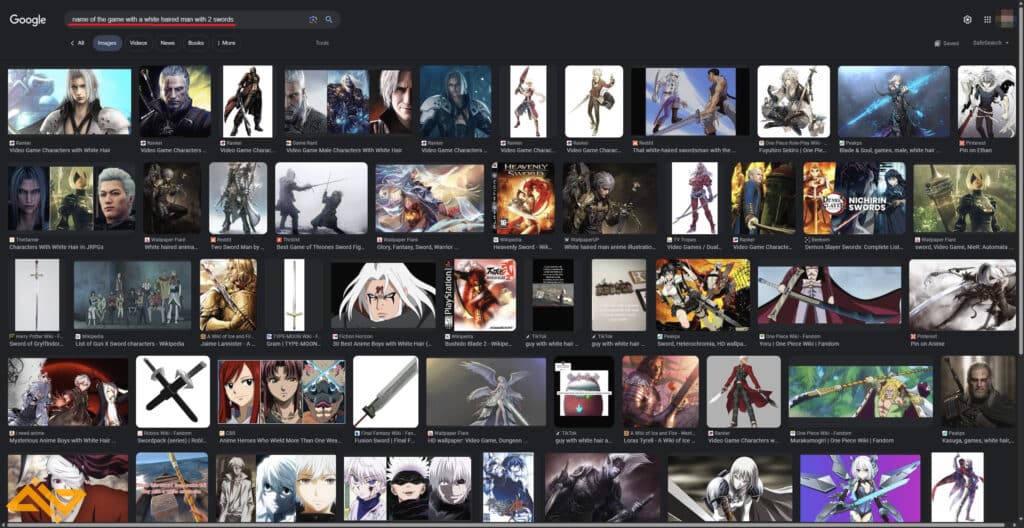Open '30 Best Anime Boys with White Hair' result
1024x528 pixels.
pyautogui.click(x=383, y=344)
